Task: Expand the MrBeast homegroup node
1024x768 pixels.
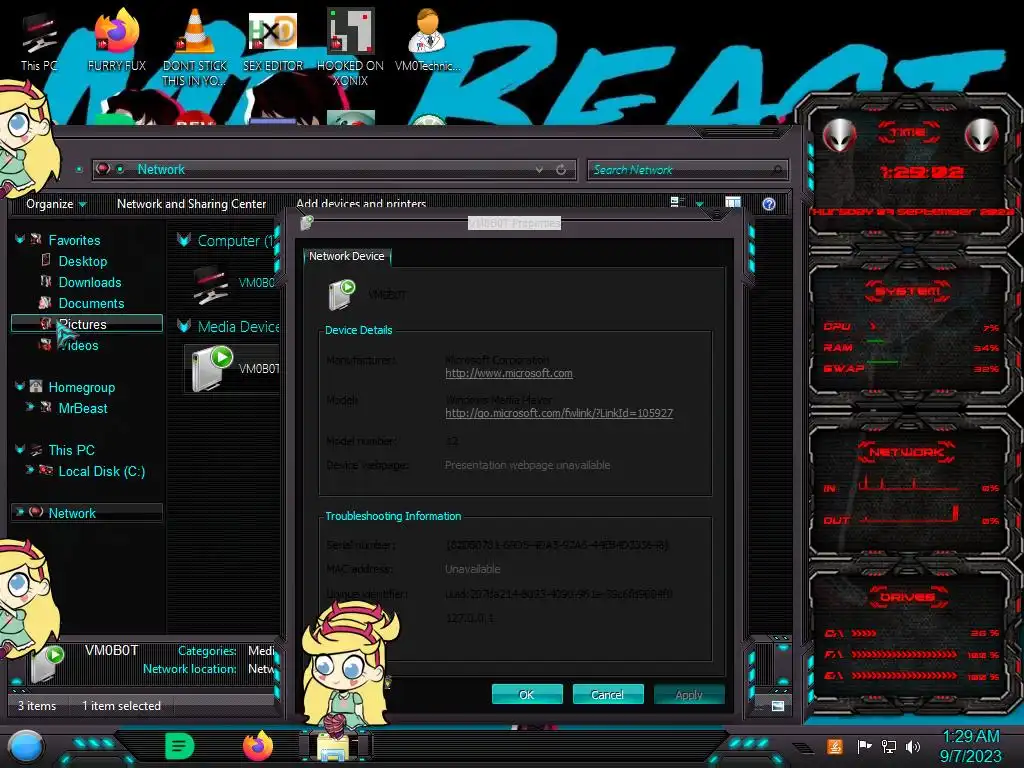Action: 29,408
